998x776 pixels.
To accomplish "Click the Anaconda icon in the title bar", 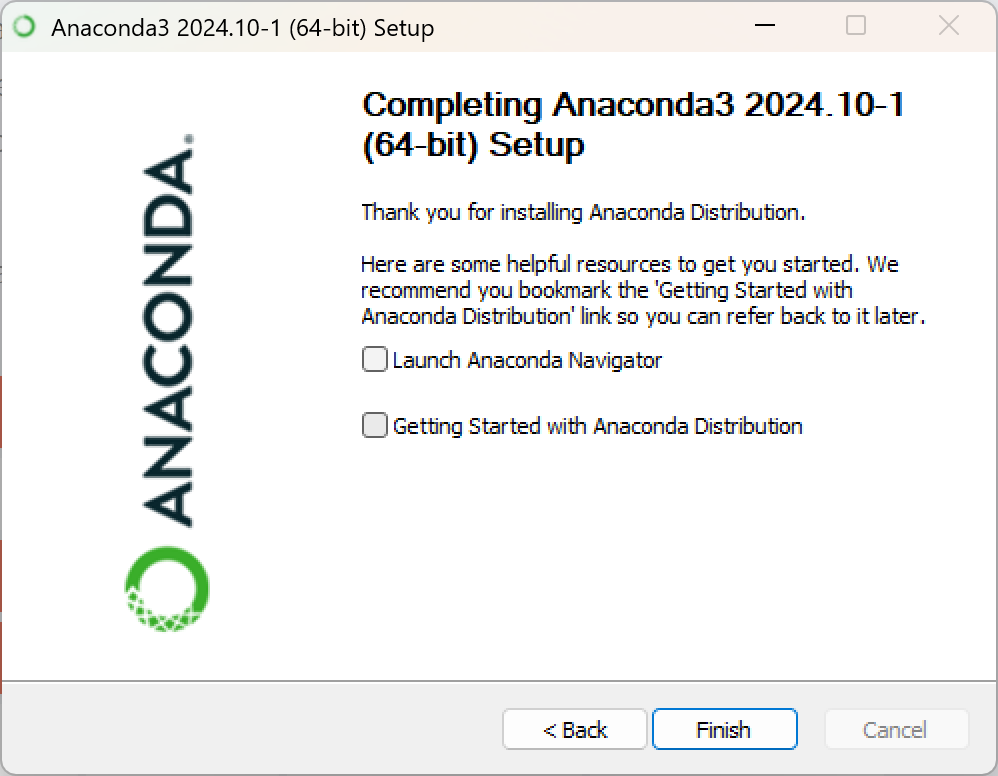I will [24, 27].
